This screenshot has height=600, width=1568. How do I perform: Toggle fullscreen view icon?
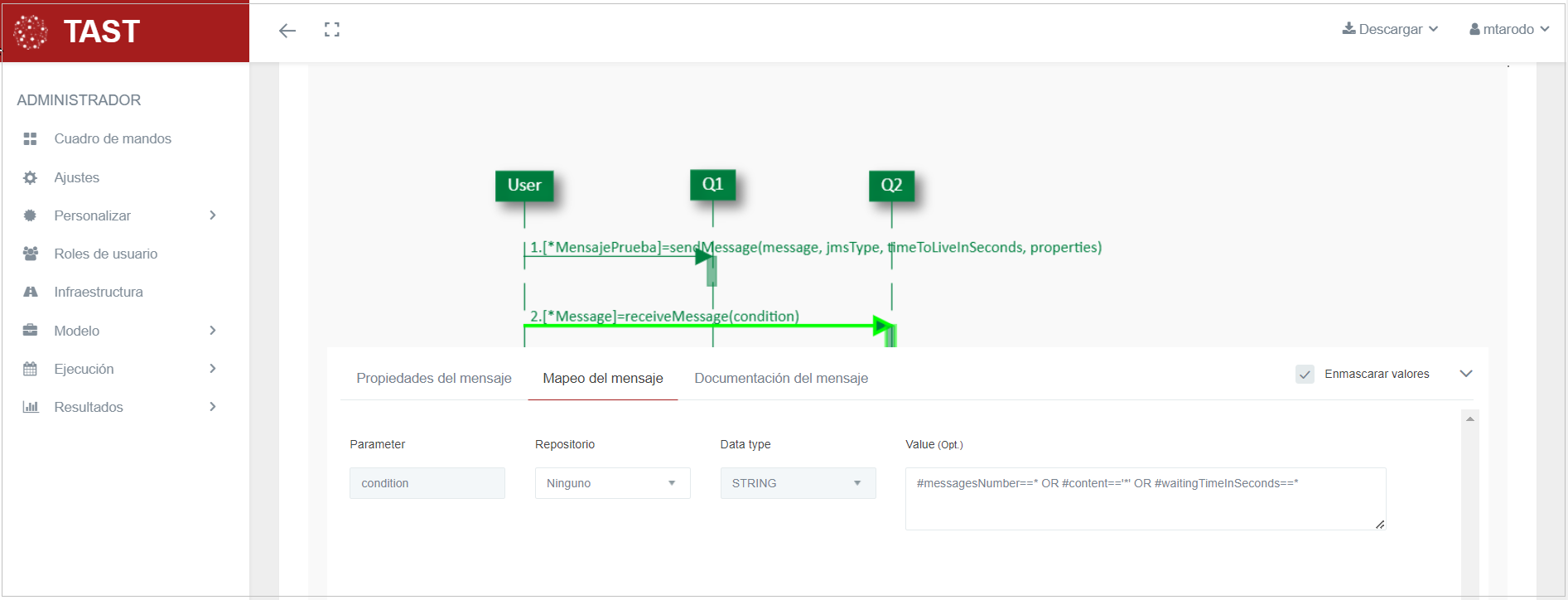point(332,30)
